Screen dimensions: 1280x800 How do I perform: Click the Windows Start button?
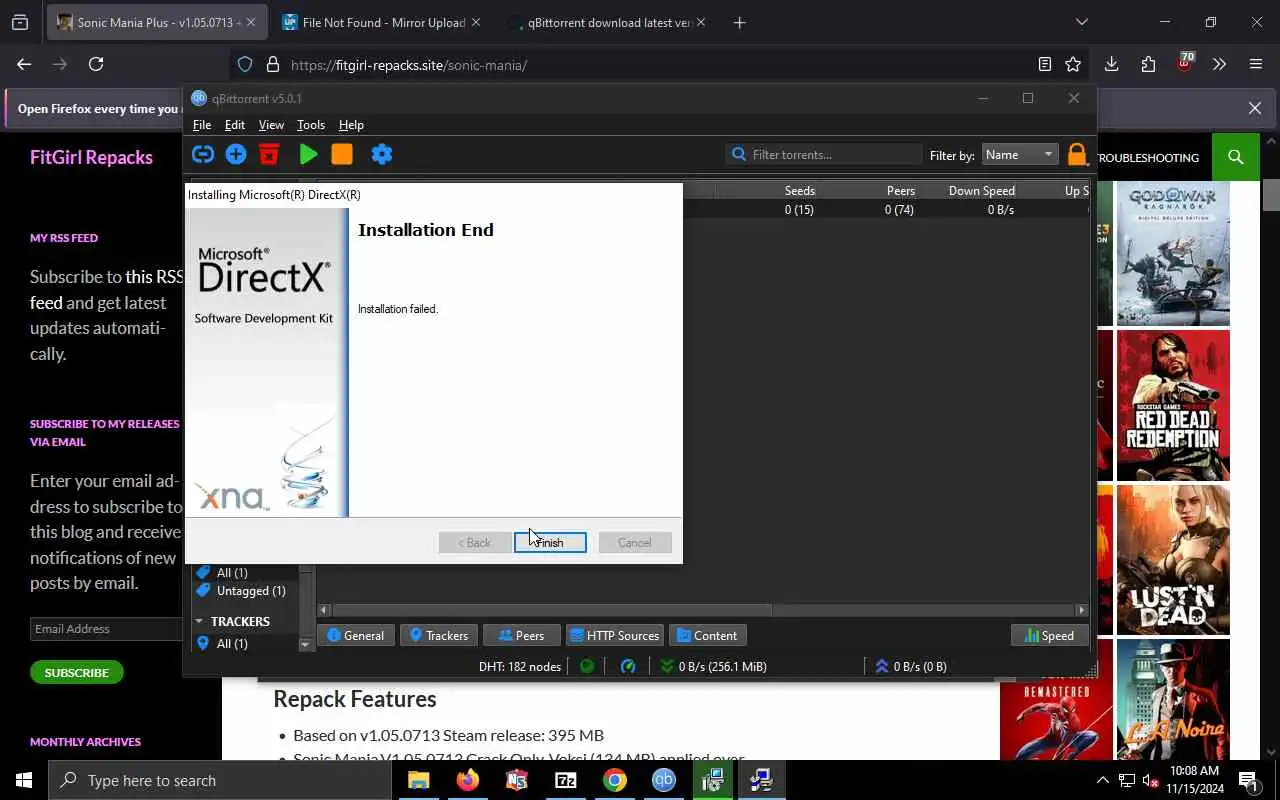[24, 780]
